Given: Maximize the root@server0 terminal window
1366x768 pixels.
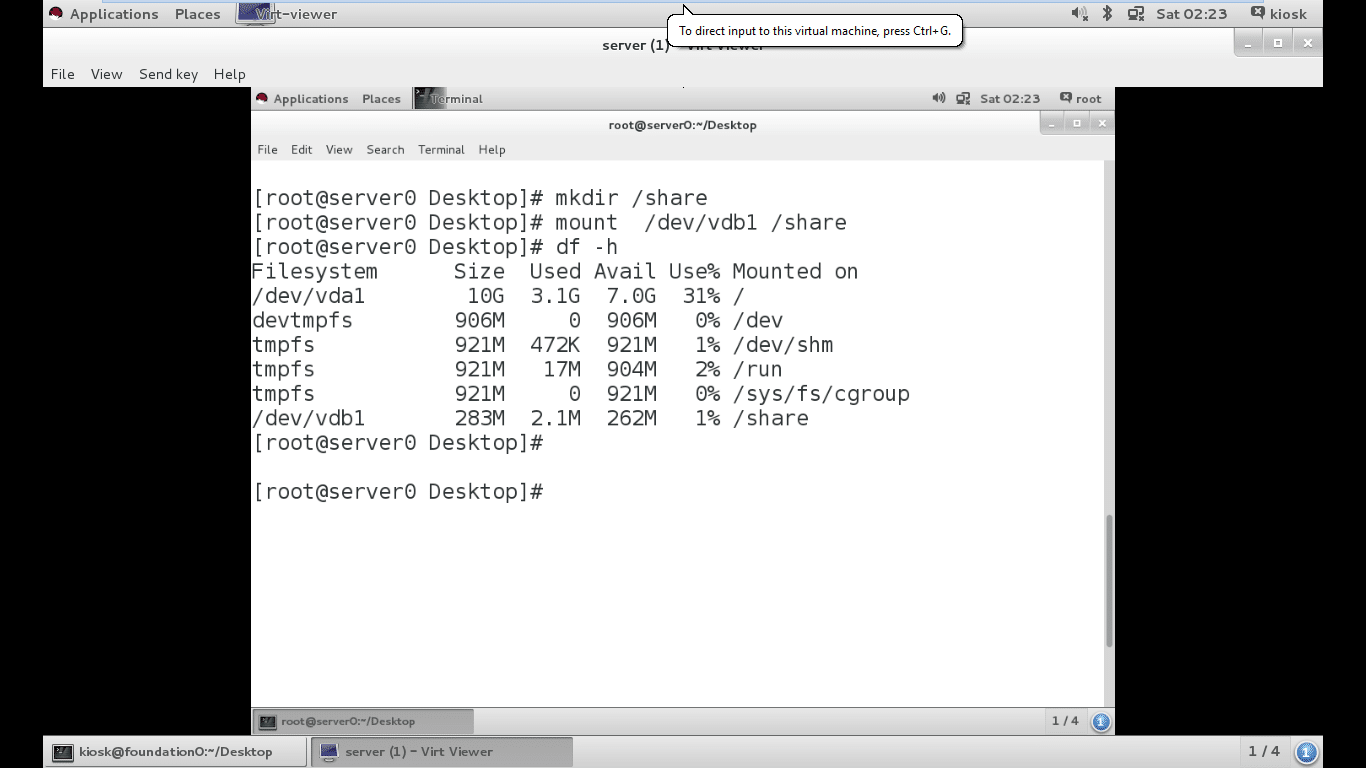Looking at the screenshot, I should [1077, 123].
